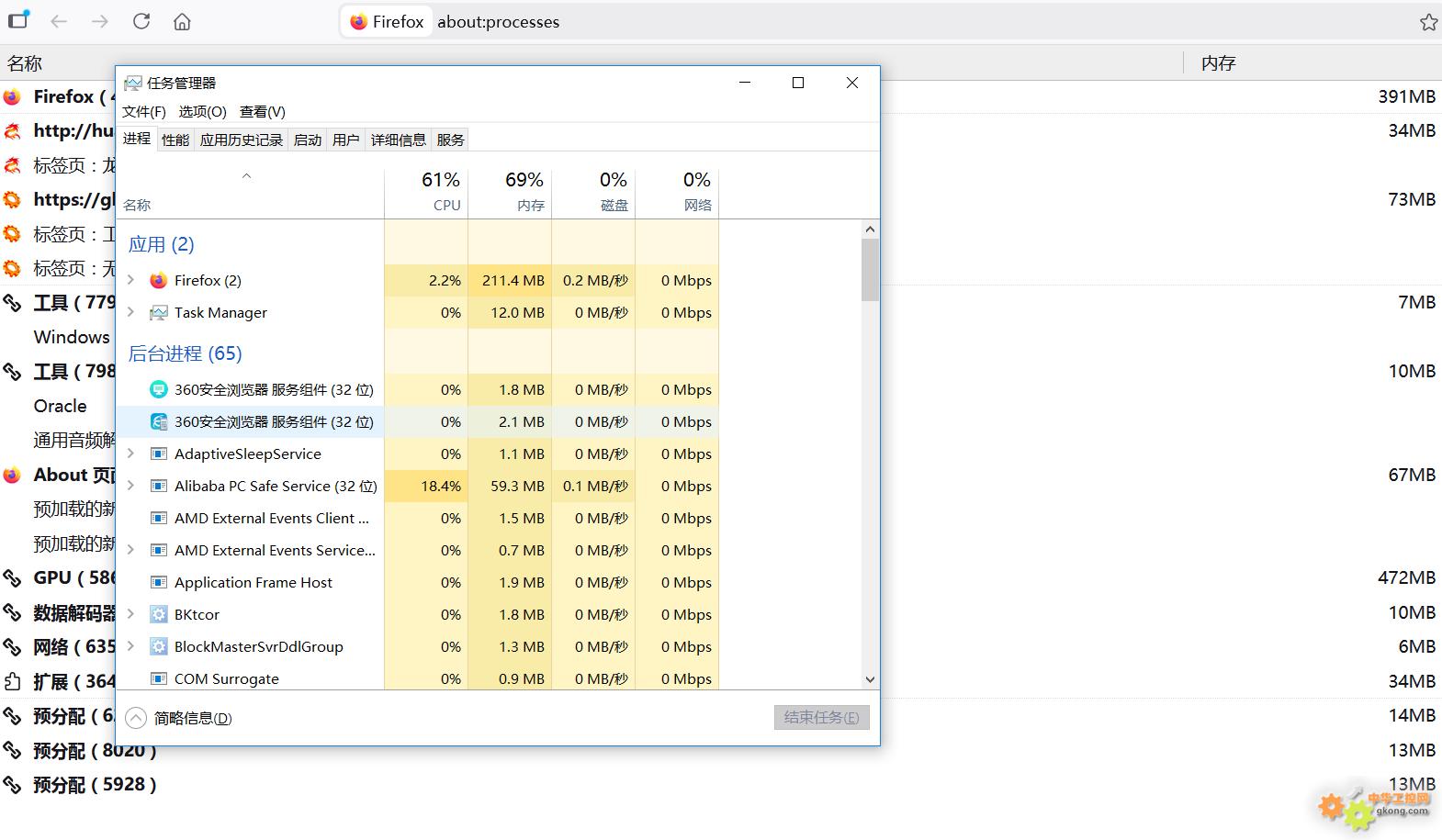The height and width of the screenshot is (840, 1442).
Task: Click the Task Manager app icon in list
Action: (159, 313)
